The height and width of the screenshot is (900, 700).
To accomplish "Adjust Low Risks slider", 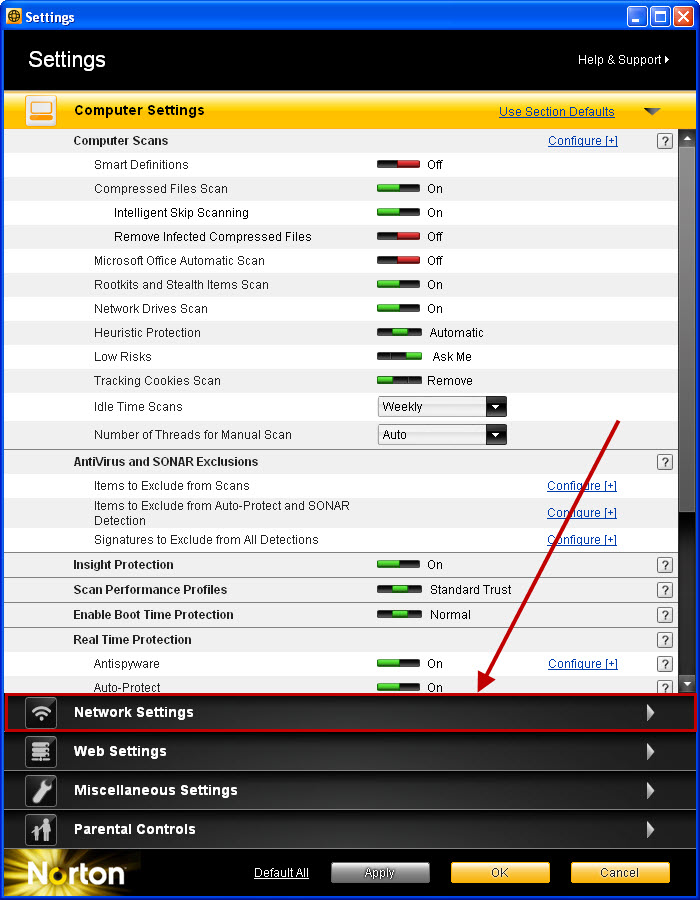I will point(399,356).
